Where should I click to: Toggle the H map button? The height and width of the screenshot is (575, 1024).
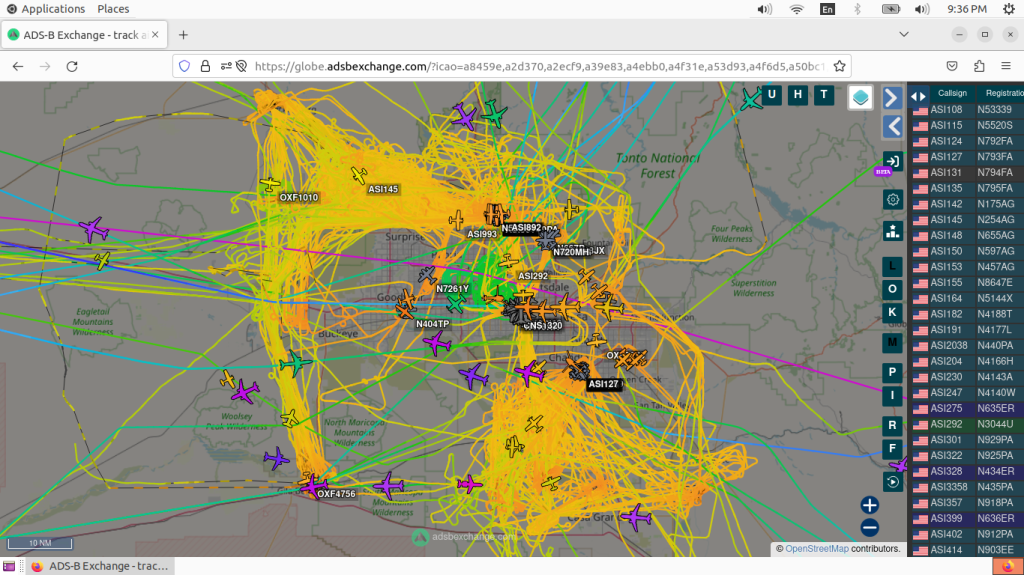coord(797,95)
